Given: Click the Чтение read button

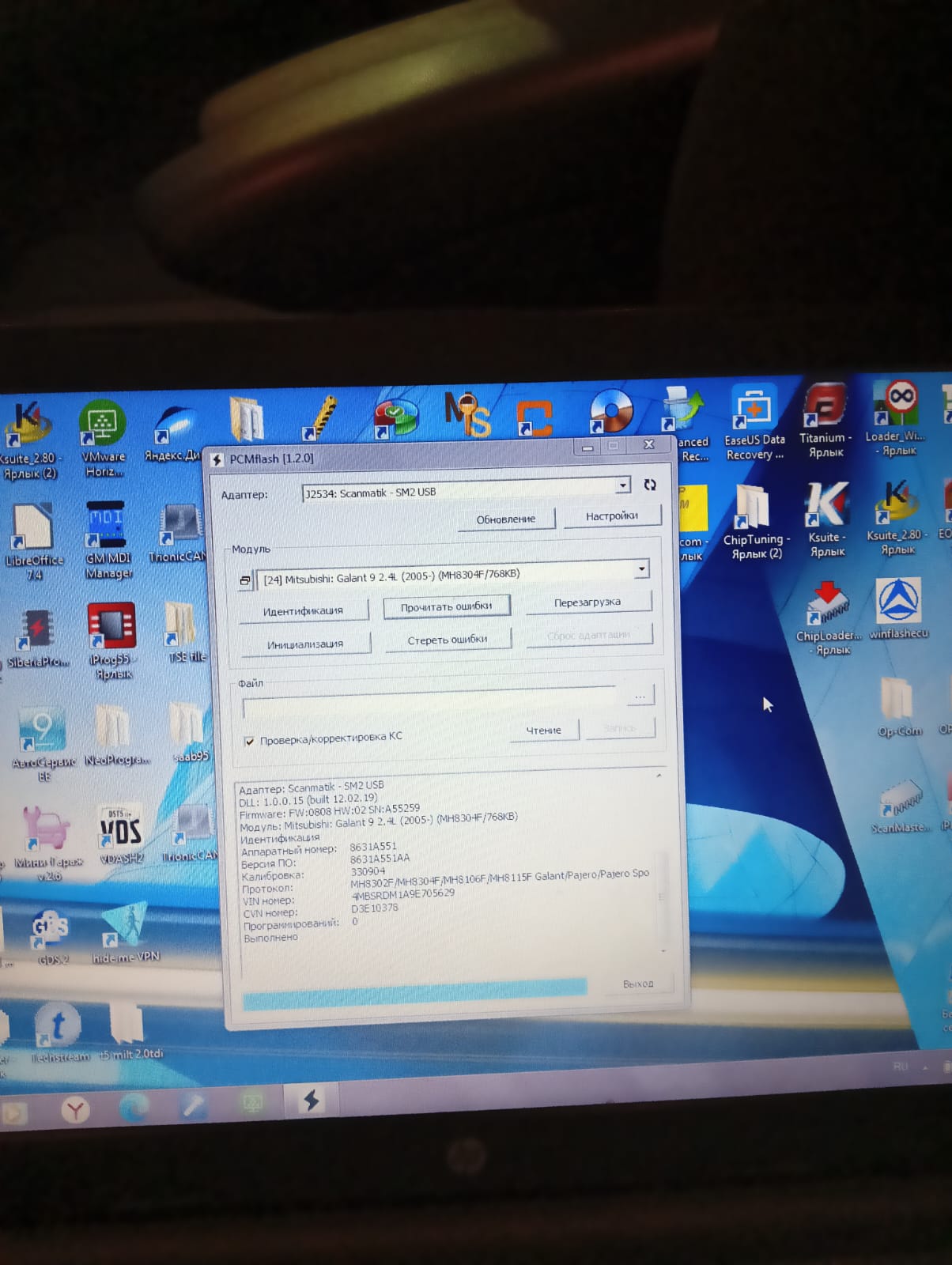Looking at the screenshot, I should tap(544, 731).
